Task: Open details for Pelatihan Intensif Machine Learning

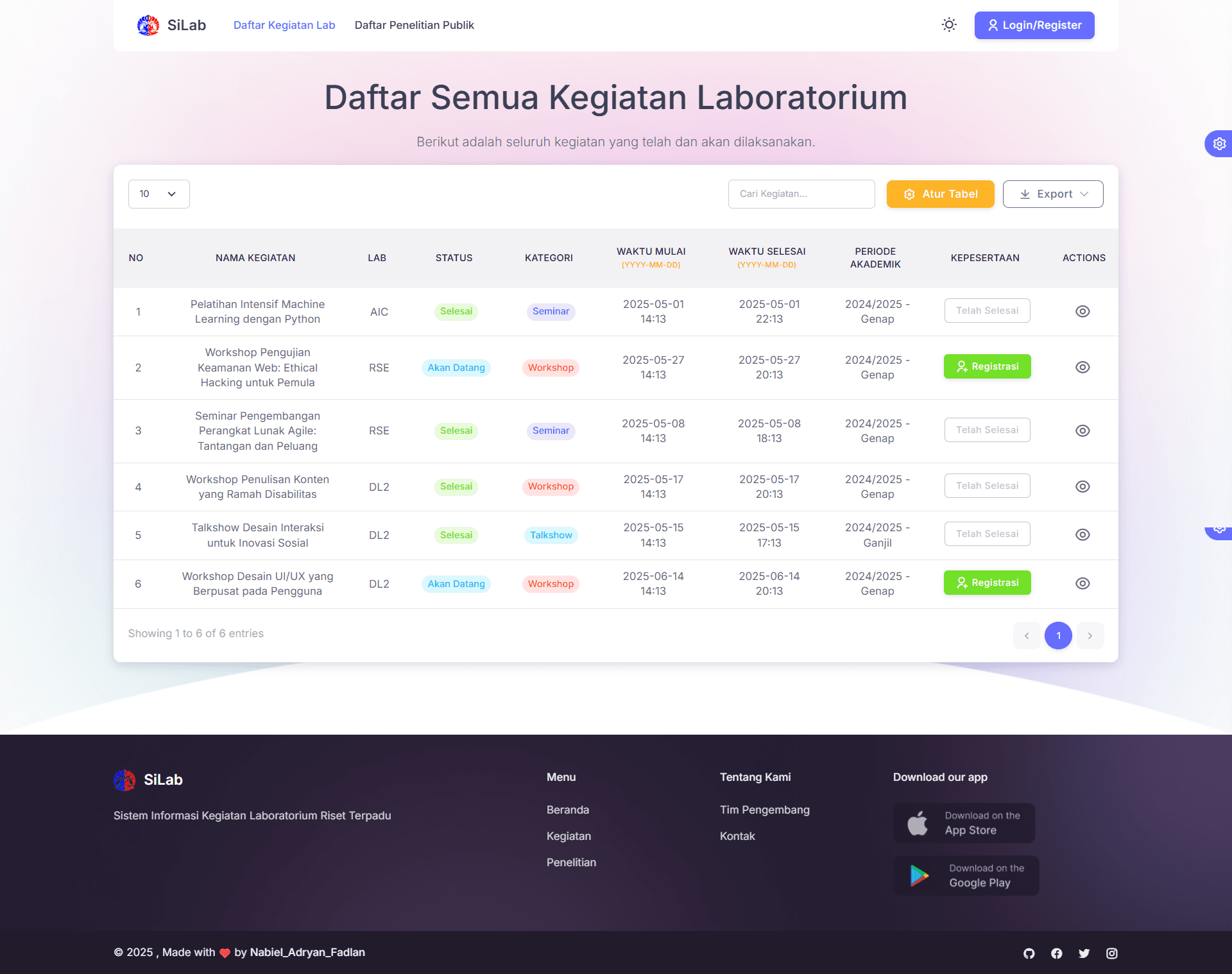Action: 1082,311
